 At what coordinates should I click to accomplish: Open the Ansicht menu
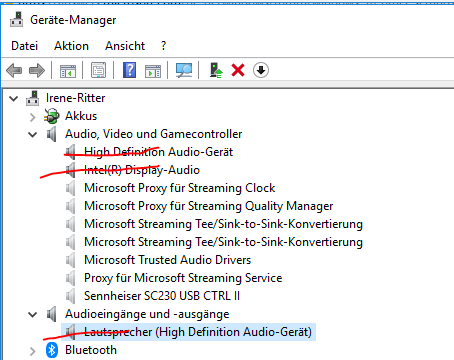[x=125, y=46]
